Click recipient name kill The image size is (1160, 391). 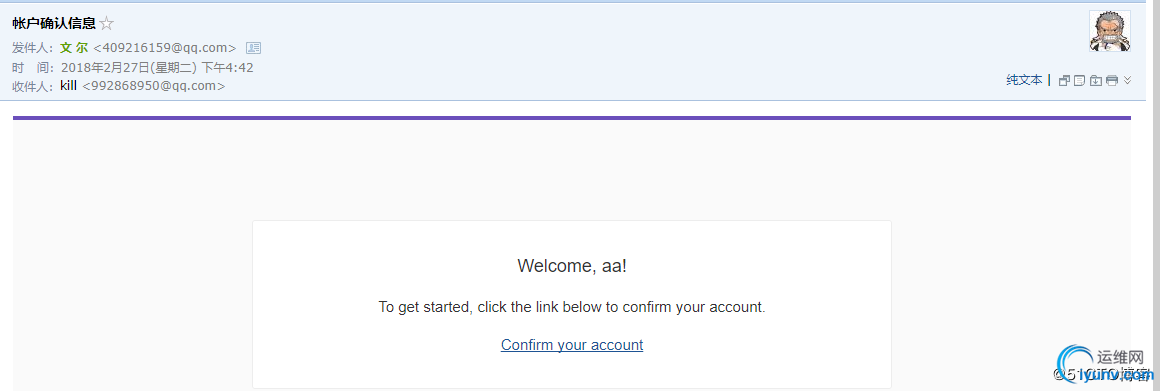tap(69, 86)
